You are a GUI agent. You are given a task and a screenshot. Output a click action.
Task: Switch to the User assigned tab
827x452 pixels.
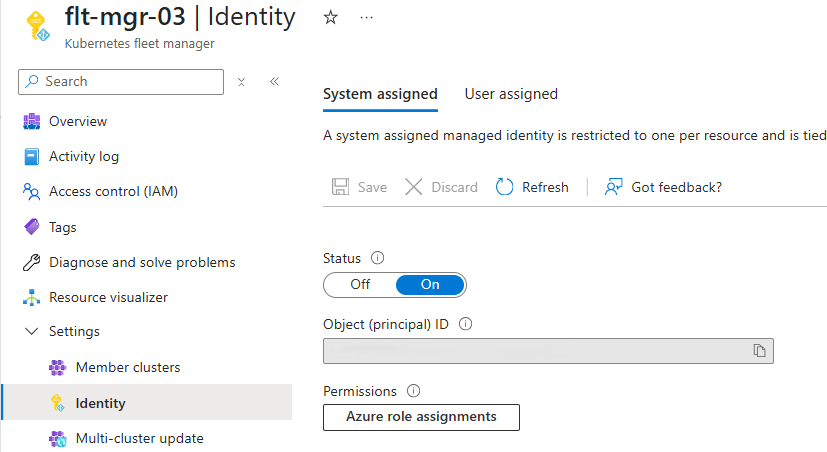pyautogui.click(x=511, y=94)
